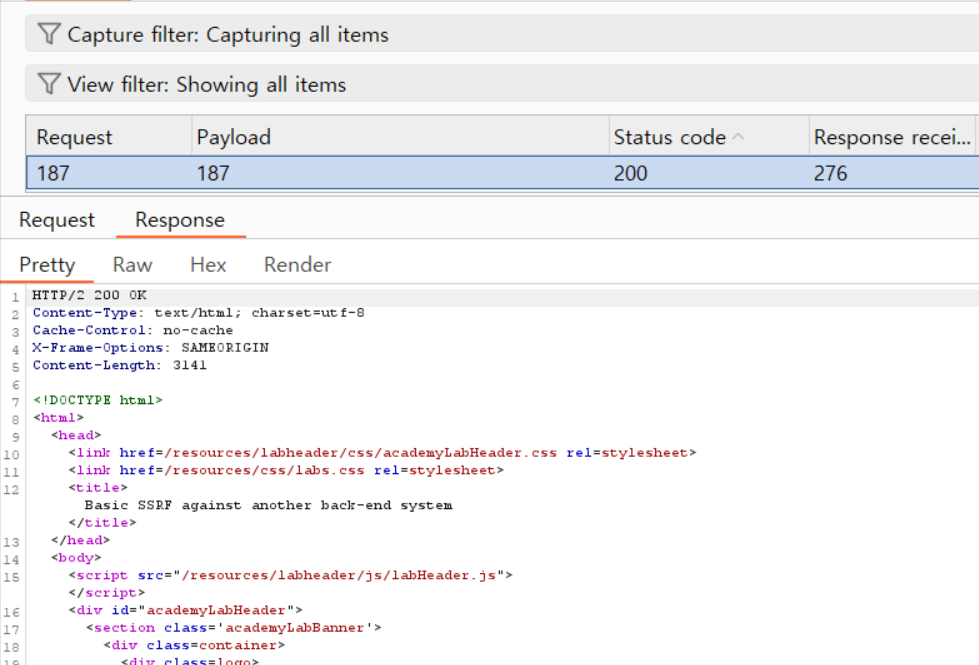This screenshot has height=665, width=979.
Task: Click the opening <html> tag line
Action: point(58,418)
